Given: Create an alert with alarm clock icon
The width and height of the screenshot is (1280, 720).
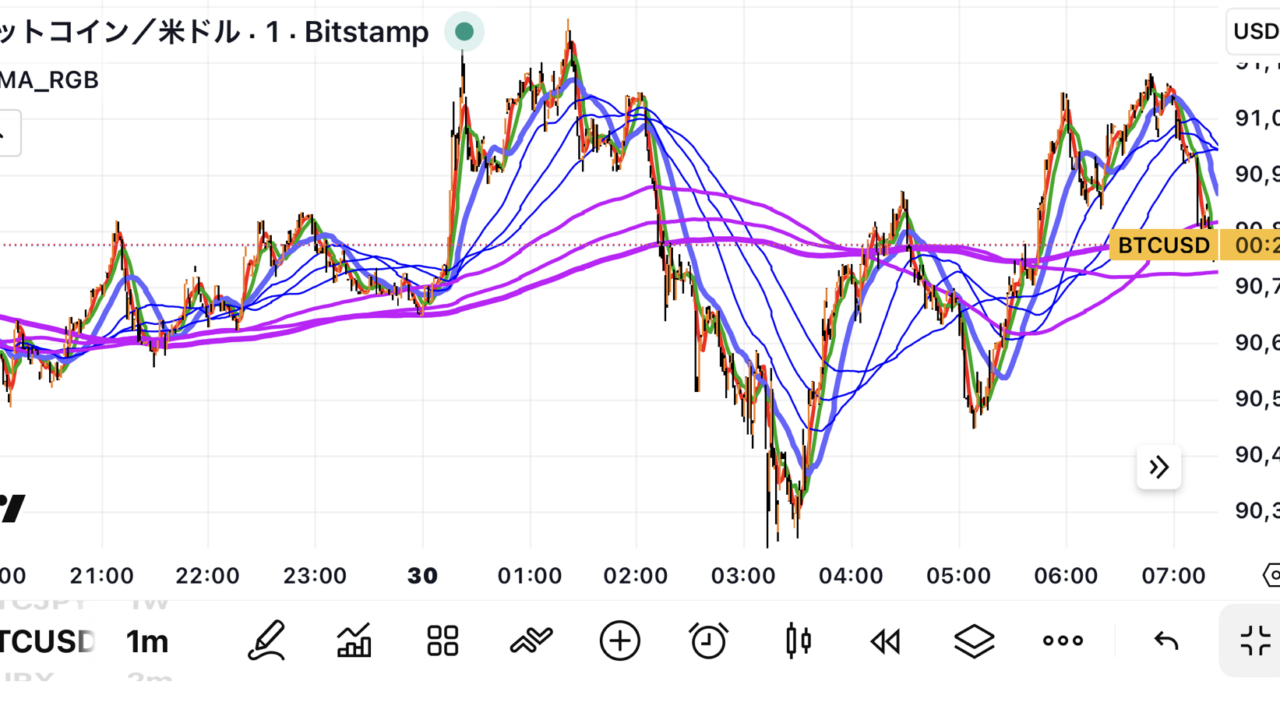Looking at the screenshot, I should point(708,641).
